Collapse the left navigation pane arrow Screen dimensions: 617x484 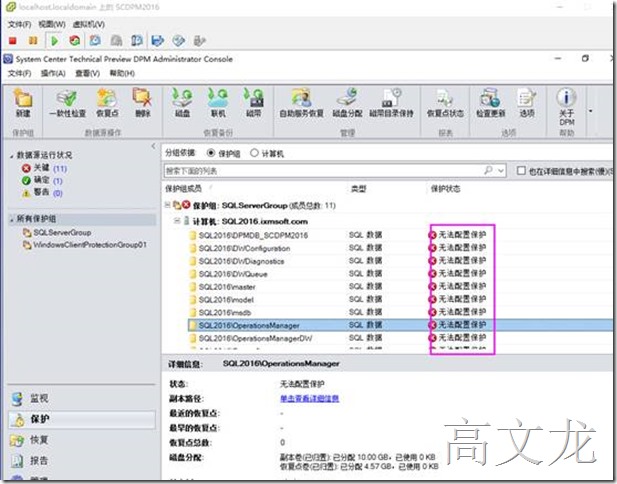pyautogui.click(x=153, y=146)
